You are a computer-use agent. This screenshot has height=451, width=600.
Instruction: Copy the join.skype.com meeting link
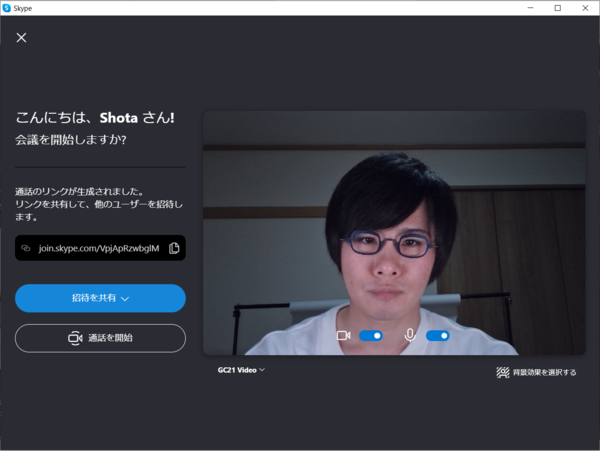174,248
